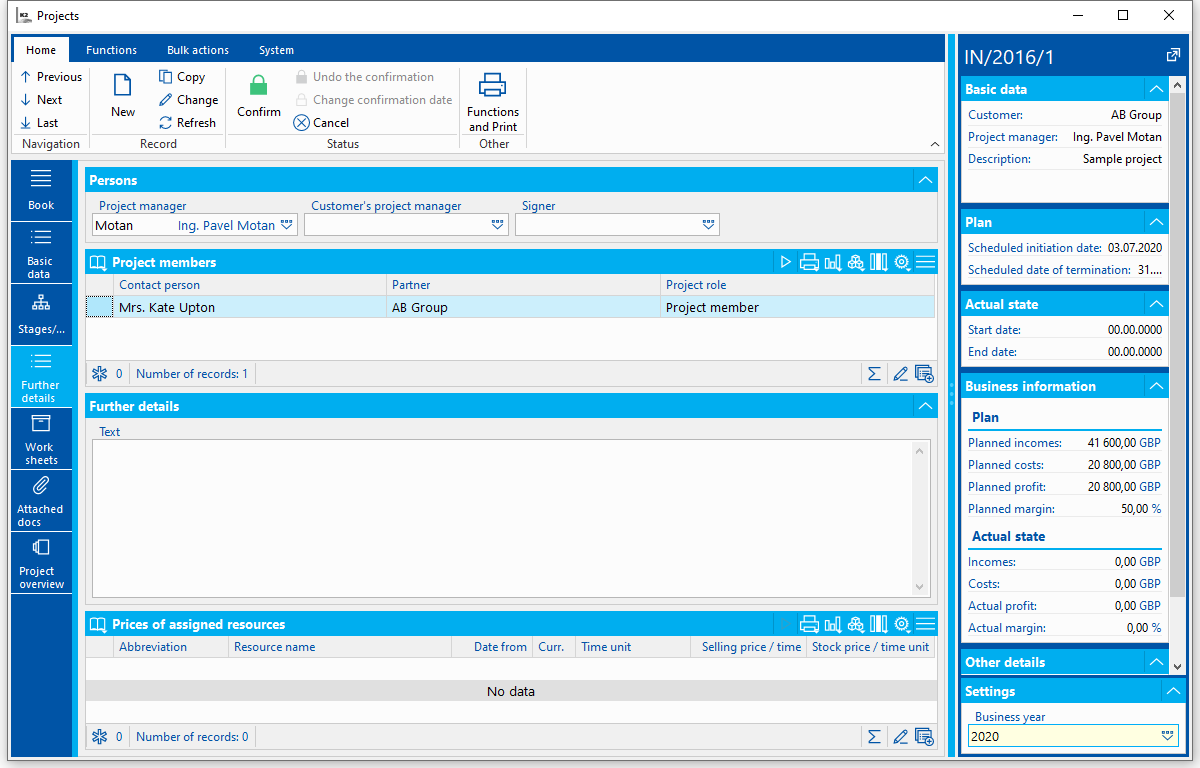Open bar chart icon in Project members header
Image resolution: width=1200 pixels, height=768 pixels.
832,262
